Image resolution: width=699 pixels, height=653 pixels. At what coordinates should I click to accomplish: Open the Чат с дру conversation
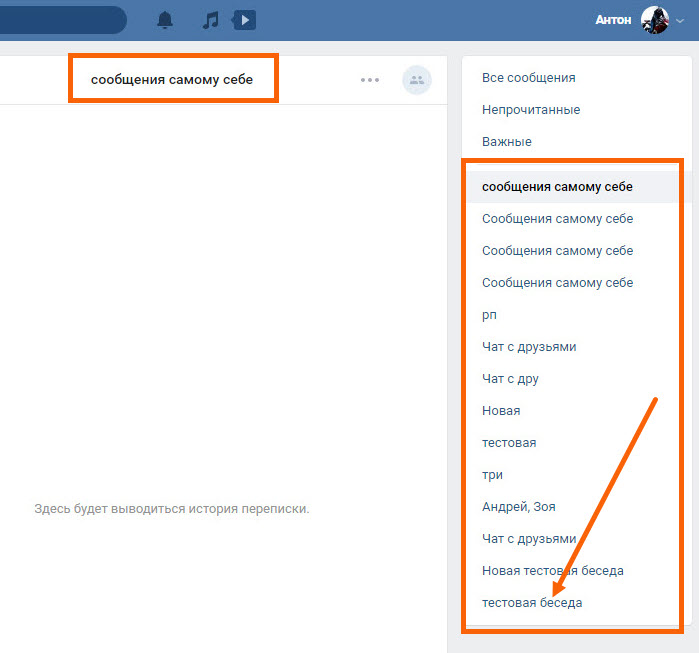[x=510, y=379]
